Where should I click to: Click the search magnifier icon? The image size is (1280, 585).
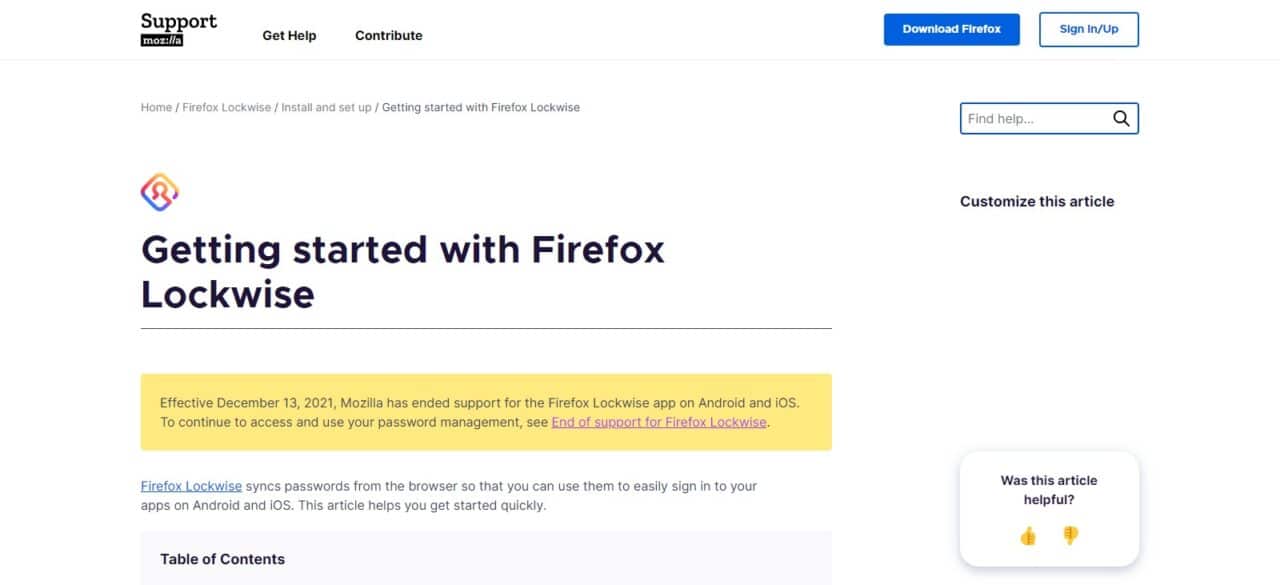click(1121, 118)
